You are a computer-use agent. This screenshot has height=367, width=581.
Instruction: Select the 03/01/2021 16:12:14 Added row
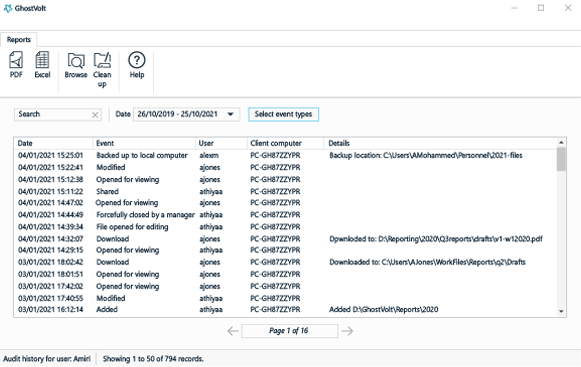pos(285,310)
